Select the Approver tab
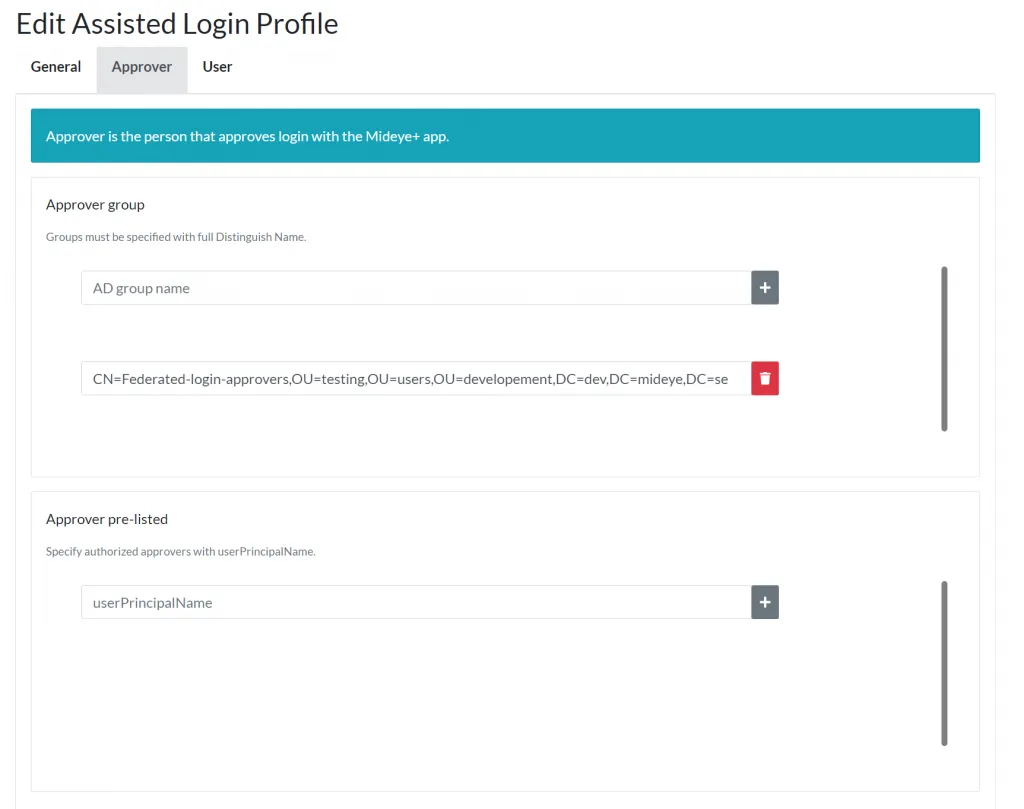This screenshot has height=809, width=1024. pyautogui.click(x=141, y=67)
